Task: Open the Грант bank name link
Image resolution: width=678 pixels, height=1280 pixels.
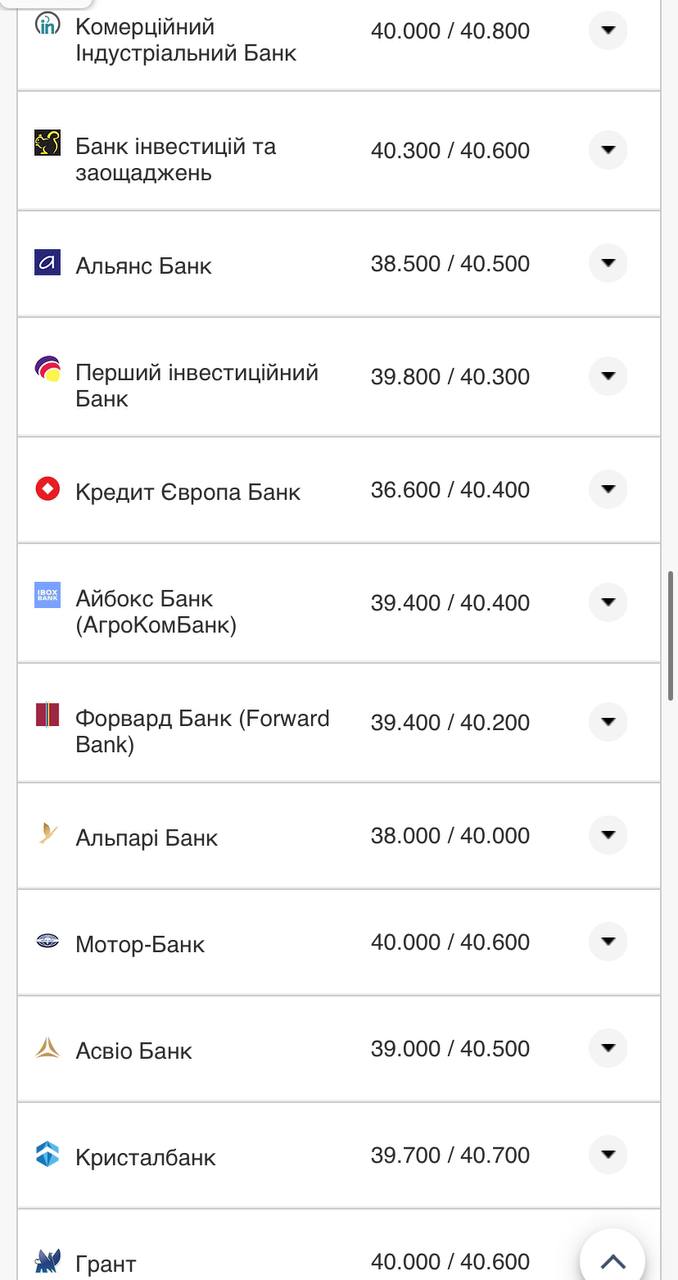Action: pos(106,1264)
